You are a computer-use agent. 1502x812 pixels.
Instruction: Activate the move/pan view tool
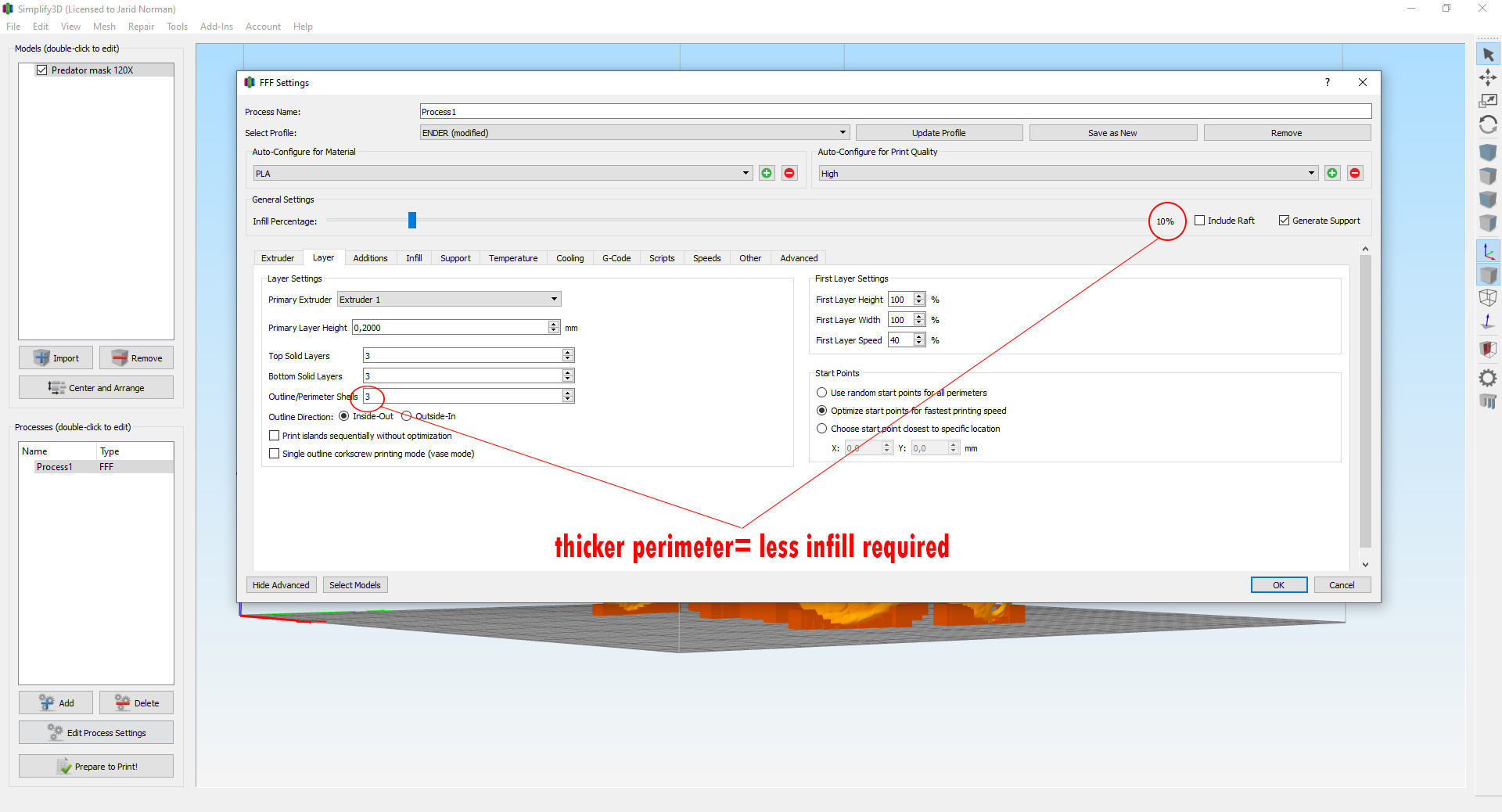pos(1488,77)
